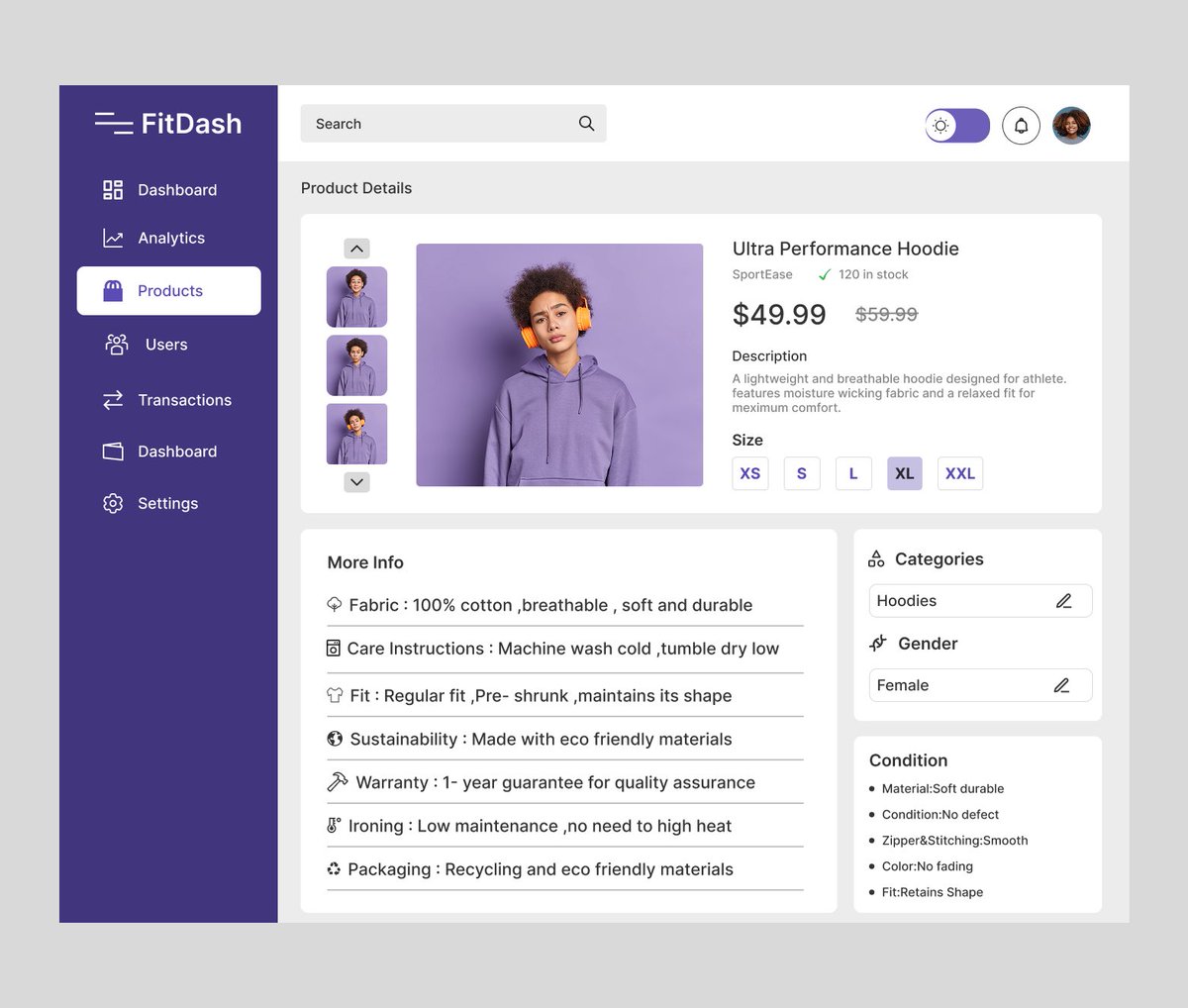Viewport: 1188px width, 1008px height.
Task: Show next thumbnails with down chevron
Action: [356, 482]
